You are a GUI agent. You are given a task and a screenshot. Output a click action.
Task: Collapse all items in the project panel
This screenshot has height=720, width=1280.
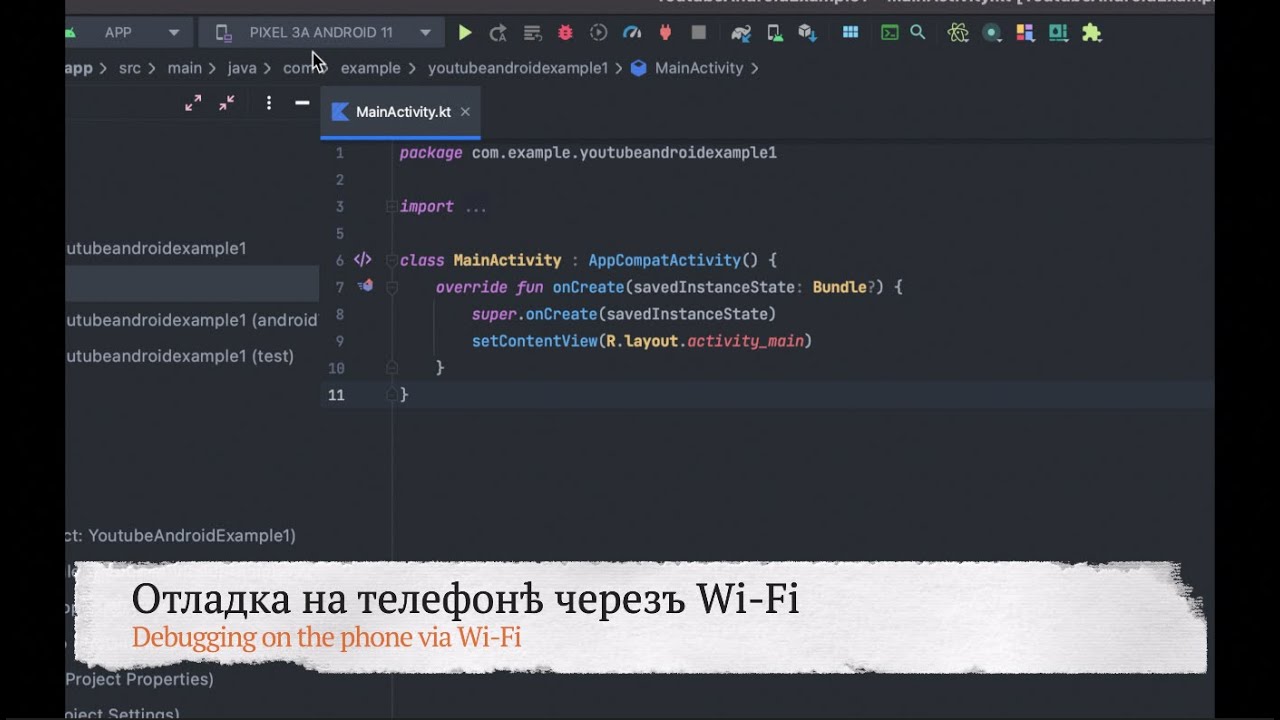227,103
